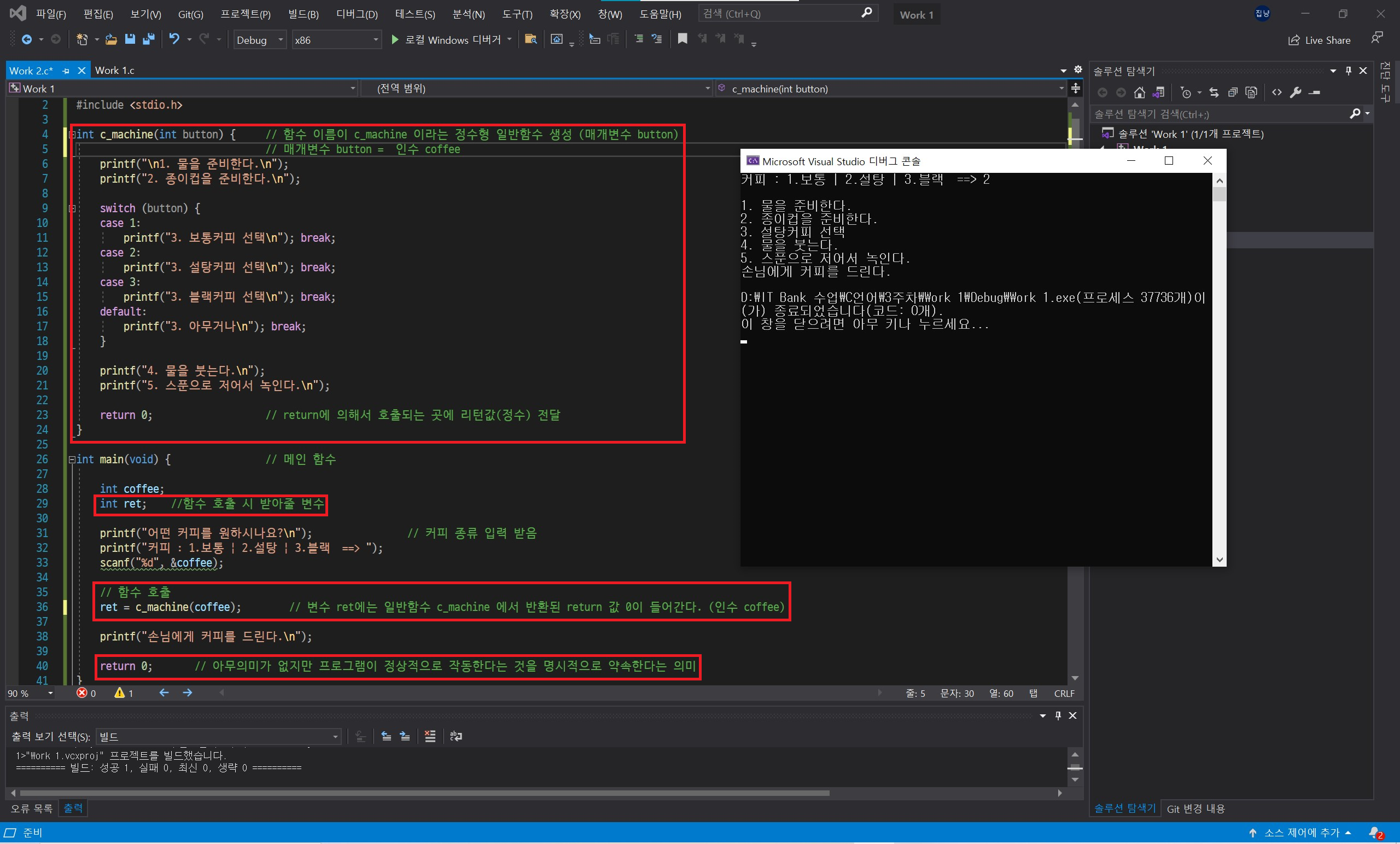Click the Save All toolbar icon
Image resolution: width=1400 pixels, height=844 pixels.
(x=149, y=39)
